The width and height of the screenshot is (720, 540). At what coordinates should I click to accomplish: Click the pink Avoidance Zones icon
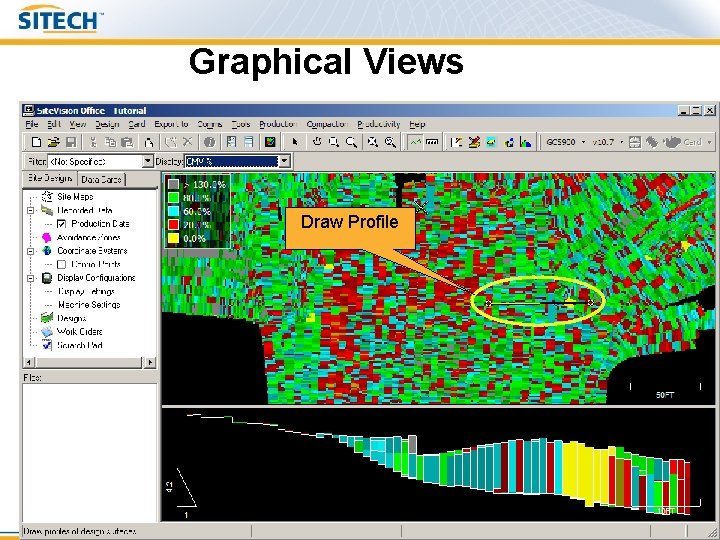click(x=46, y=237)
